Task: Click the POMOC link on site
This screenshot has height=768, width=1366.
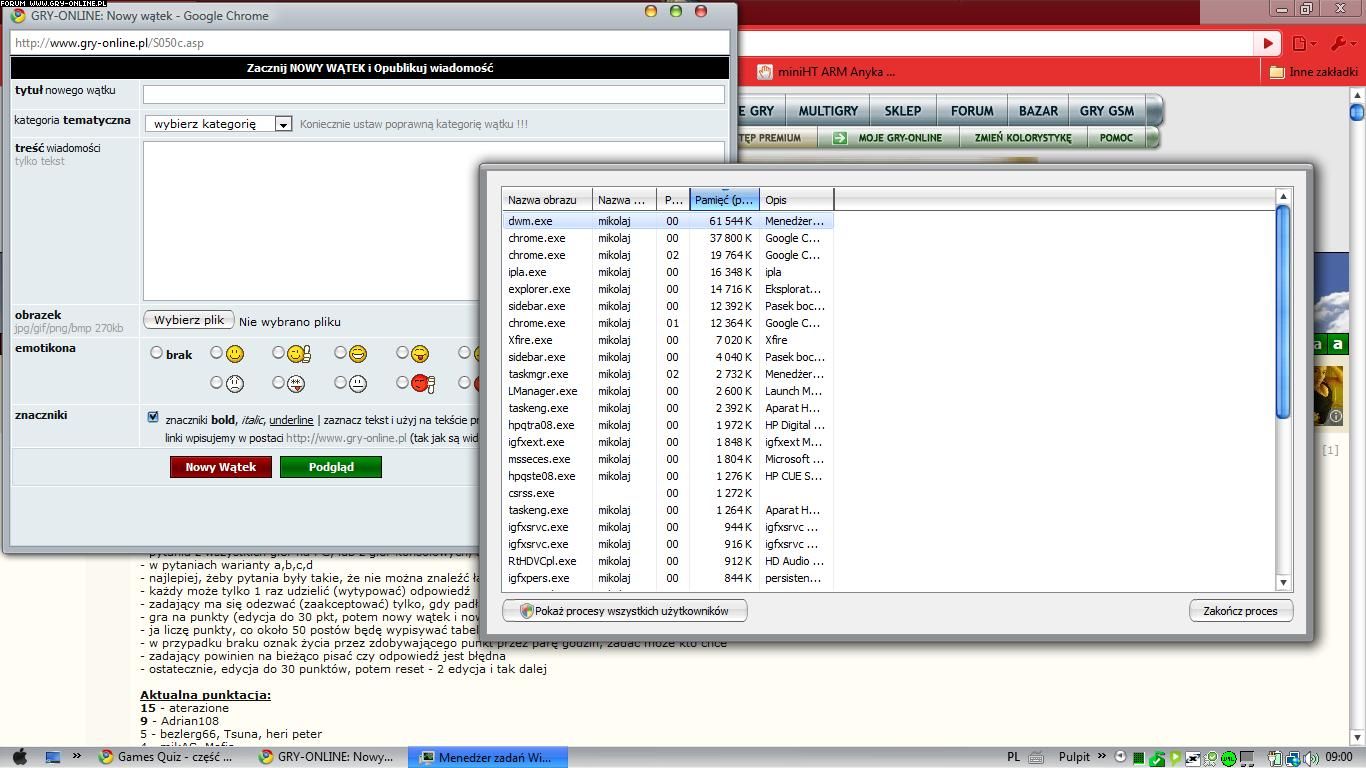Action: [x=1116, y=138]
